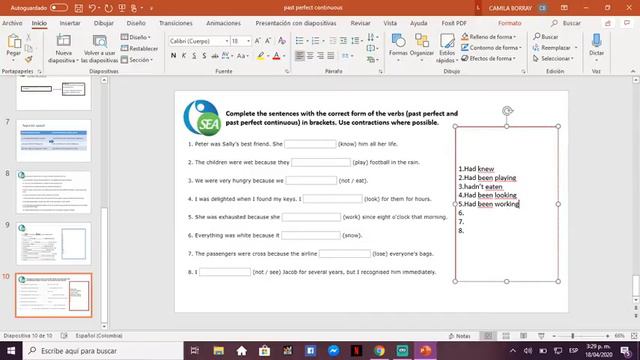Toggle text shadow S formatting
640x360 pixels.
[x=204, y=56]
